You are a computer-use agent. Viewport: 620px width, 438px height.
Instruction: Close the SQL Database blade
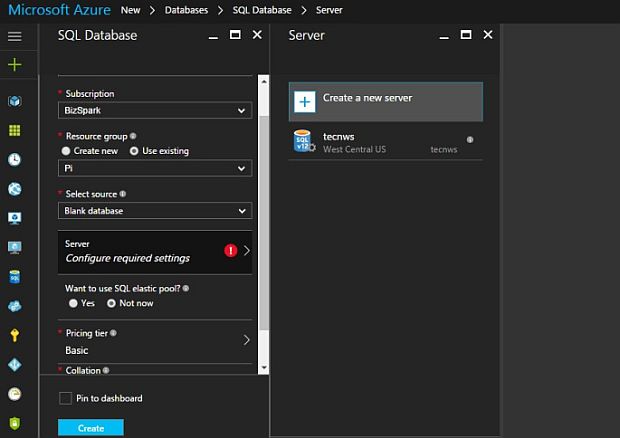tap(257, 35)
